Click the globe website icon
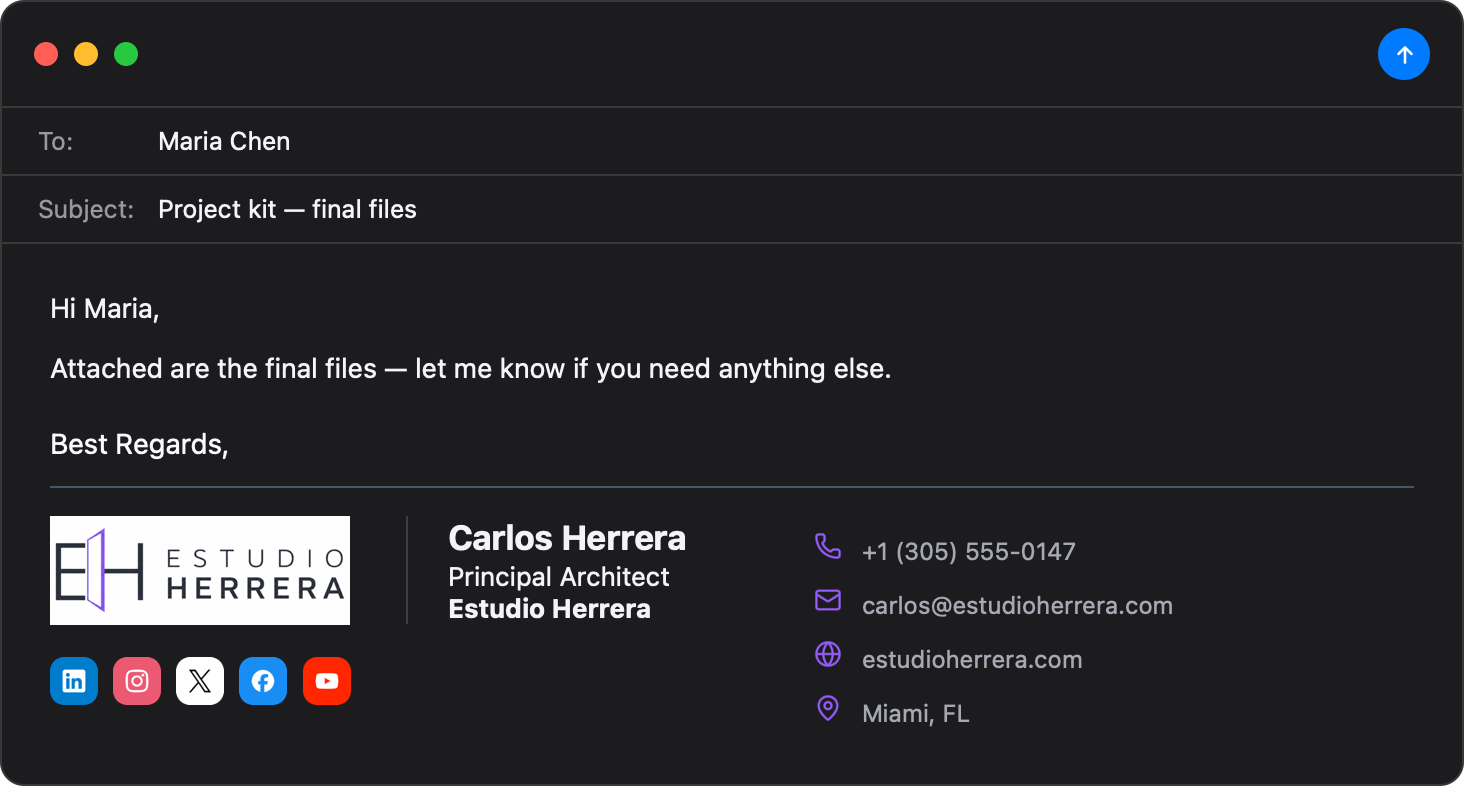Screen dimensions: 1464x786 tap(828, 654)
